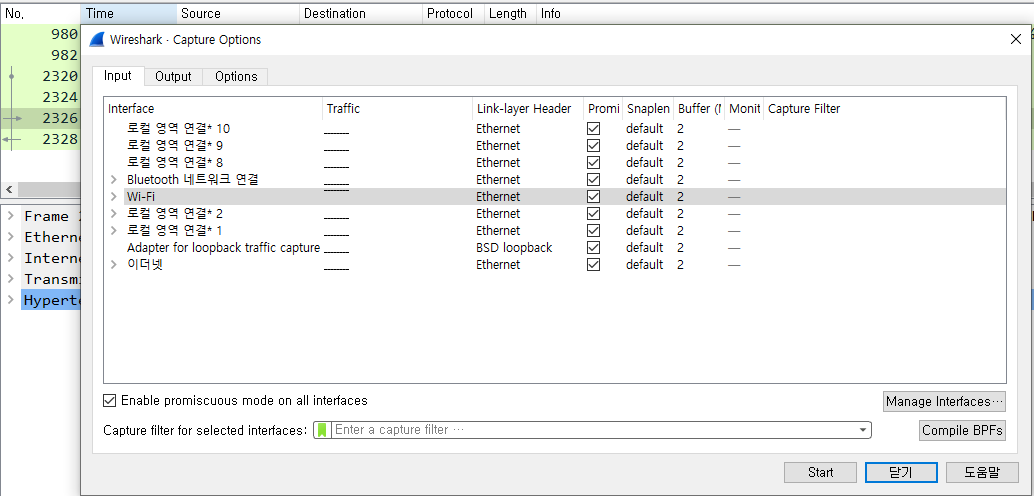
Task: Select the 로컬 영역 연결* 10 interface
Action: pos(178,129)
